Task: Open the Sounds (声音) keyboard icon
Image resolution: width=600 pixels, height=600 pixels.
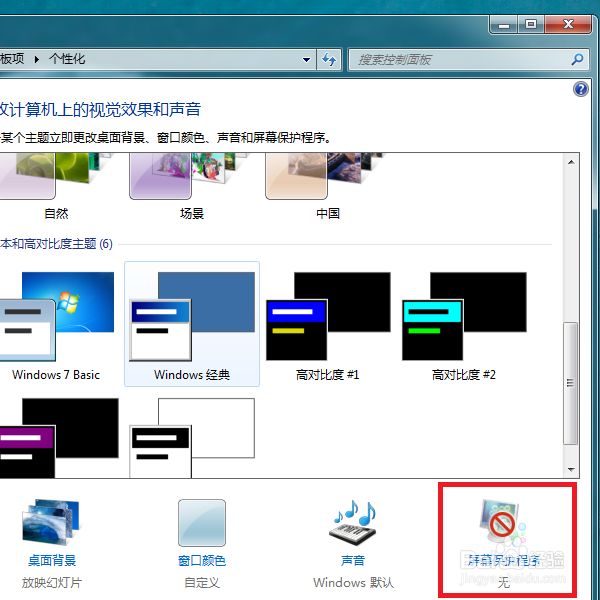Action: (353, 522)
